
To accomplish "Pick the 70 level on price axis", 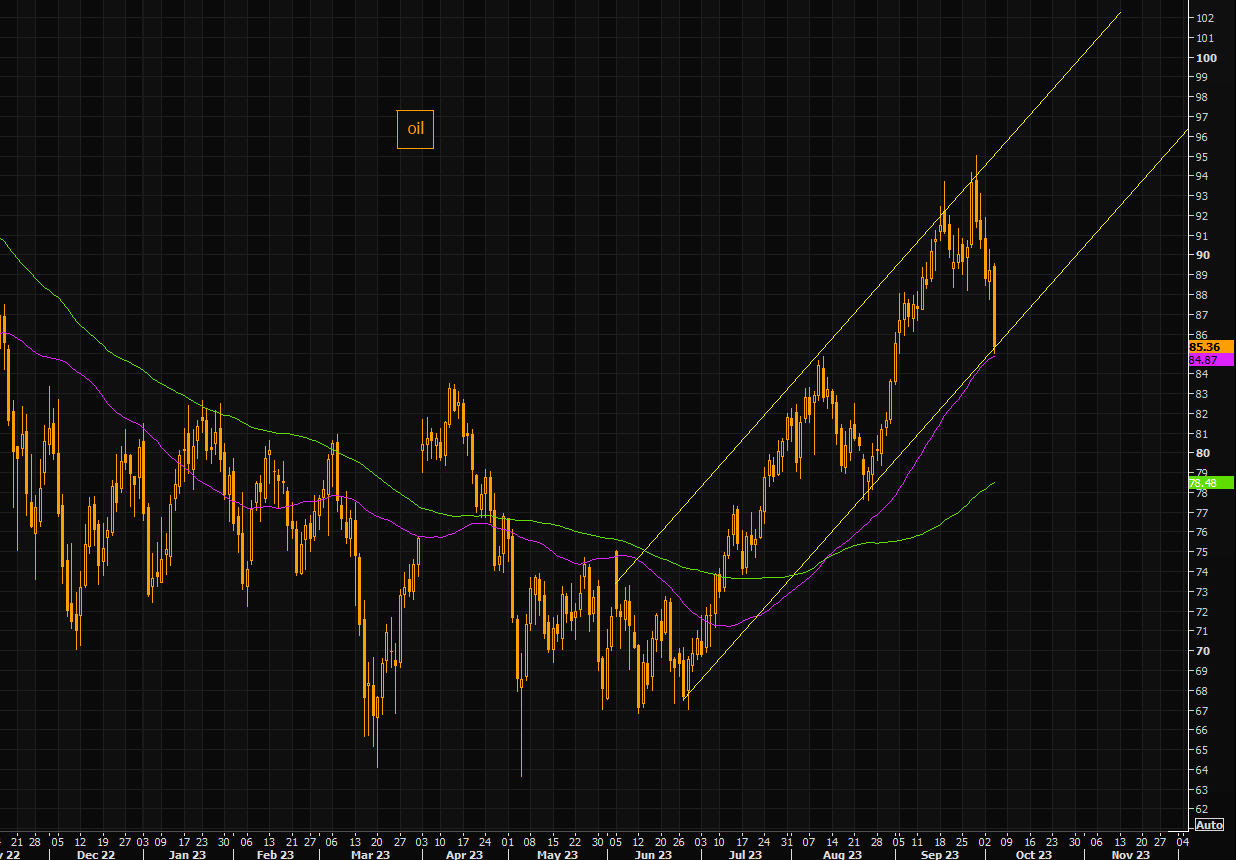I will pos(1204,651).
